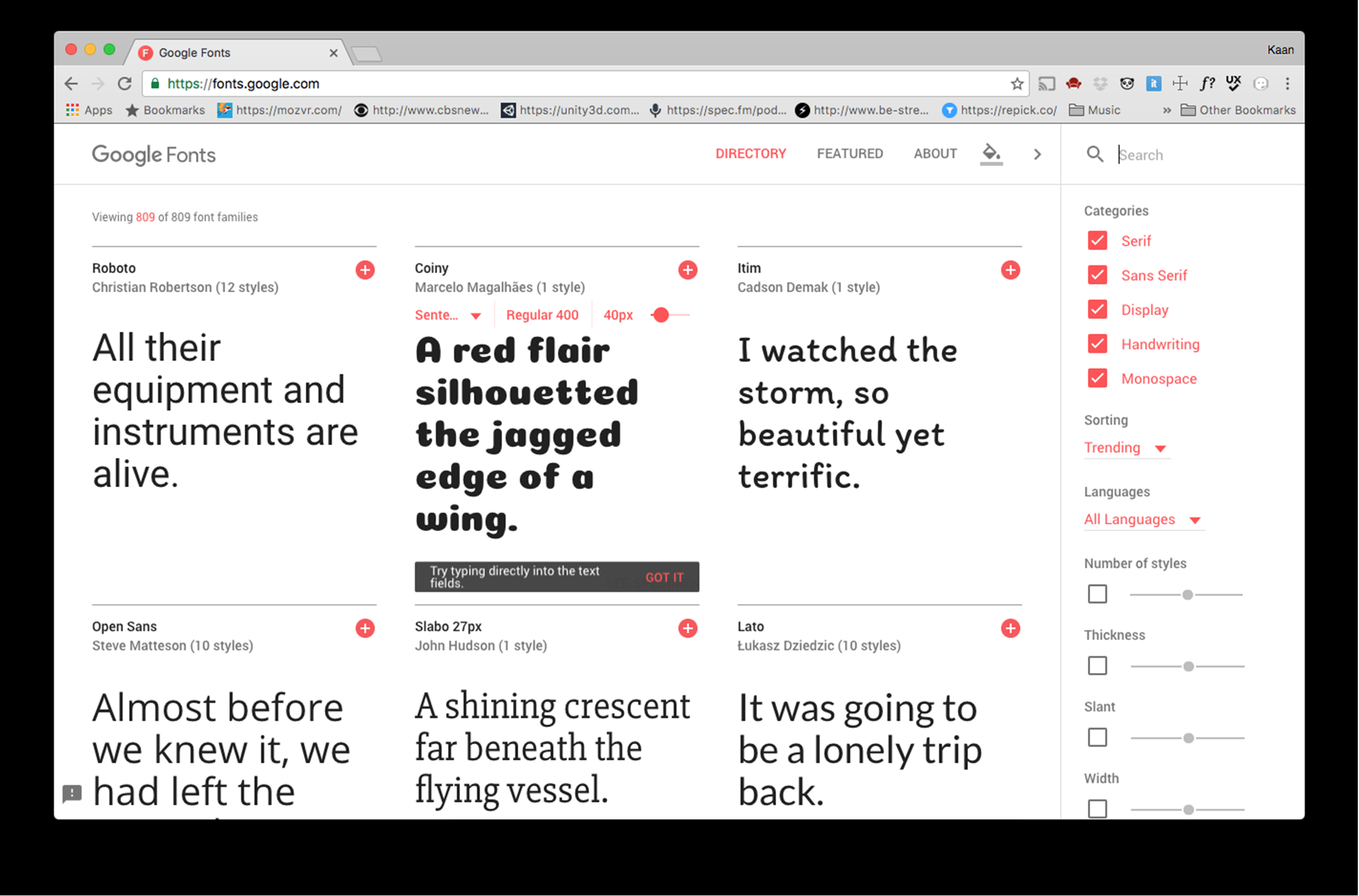
Task: Expand header chevron to collapse filter panel
Action: click(1037, 155)
